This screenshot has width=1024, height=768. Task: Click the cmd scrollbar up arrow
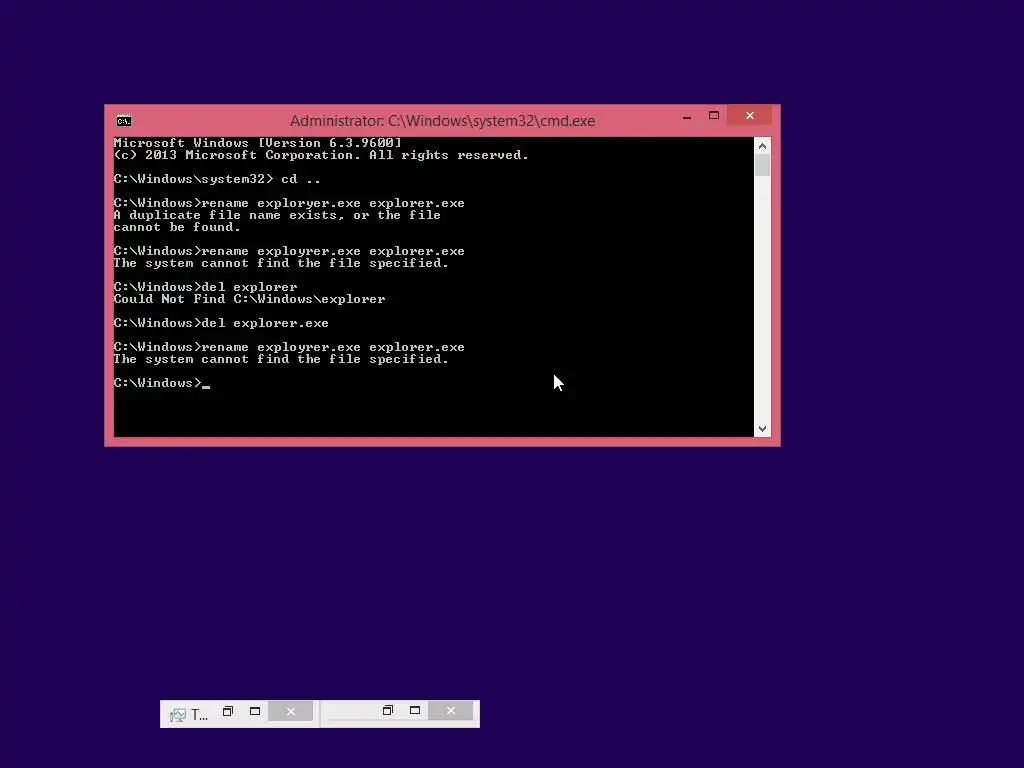[x=762, y=146]
